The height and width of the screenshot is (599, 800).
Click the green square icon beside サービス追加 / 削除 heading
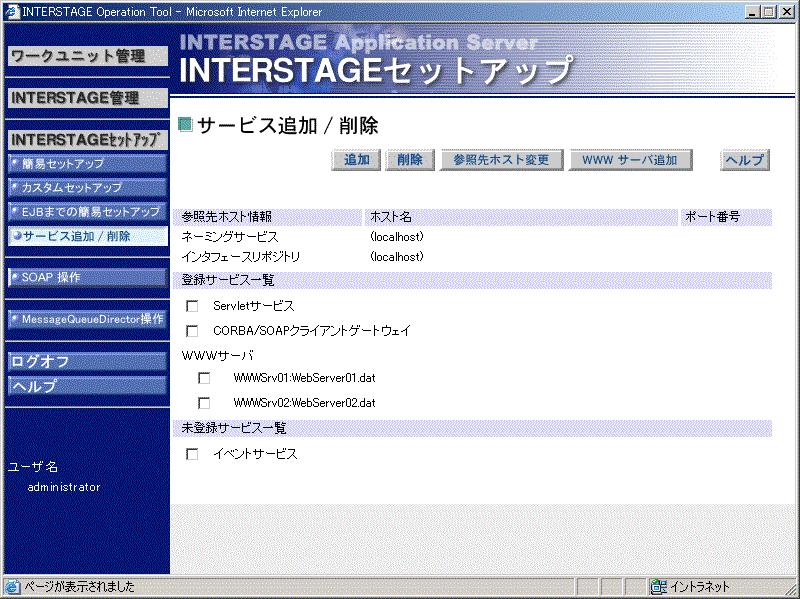point(185,124)
